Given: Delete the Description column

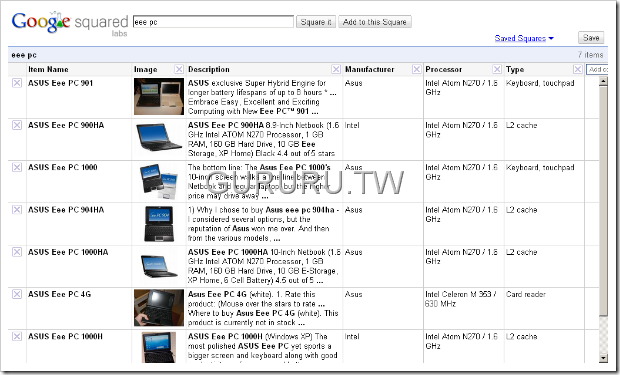Looking at the screenshot, I should (336, 69).
